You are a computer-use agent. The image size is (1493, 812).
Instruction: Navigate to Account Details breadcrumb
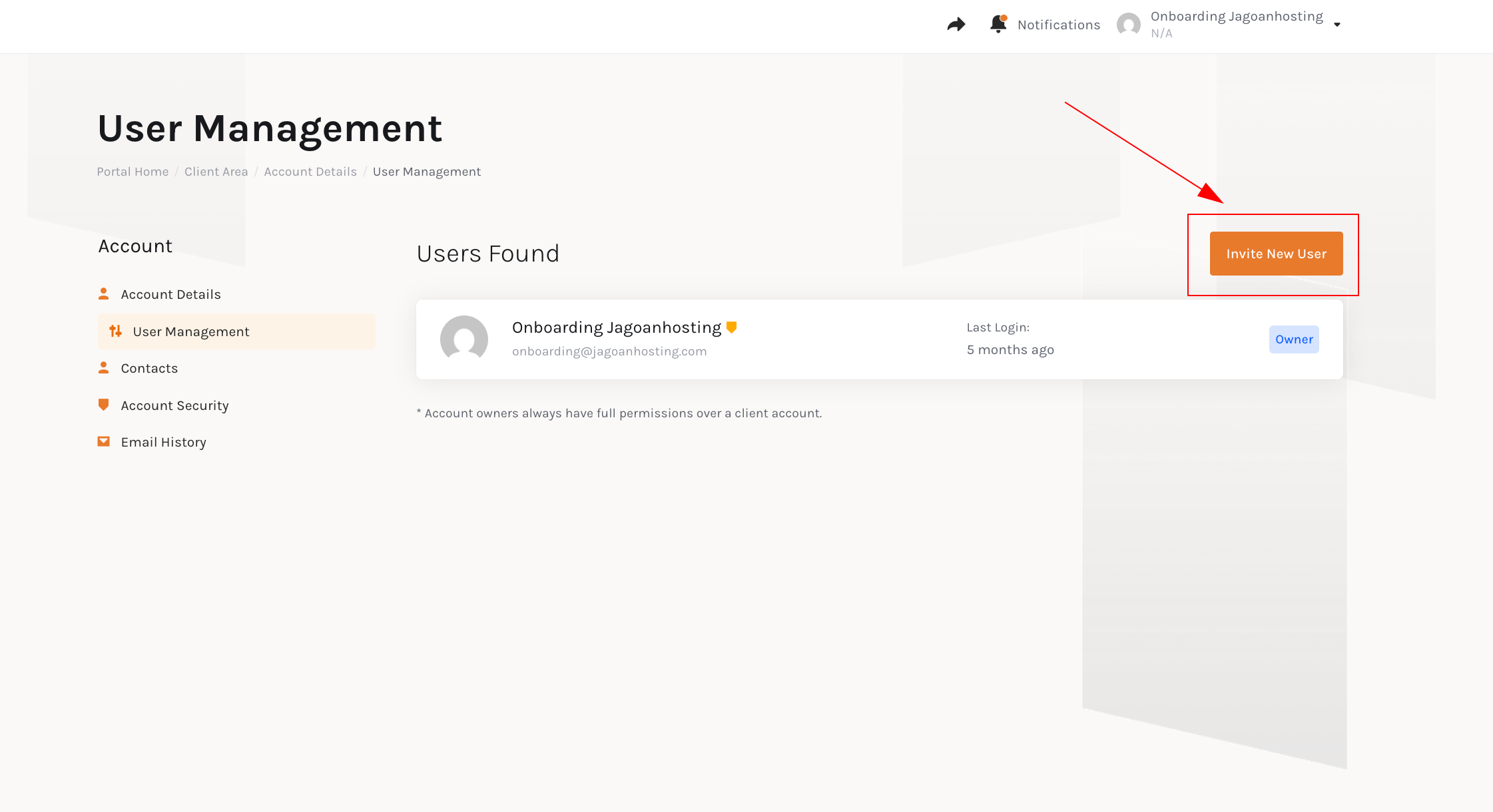[x=310, y=172]
